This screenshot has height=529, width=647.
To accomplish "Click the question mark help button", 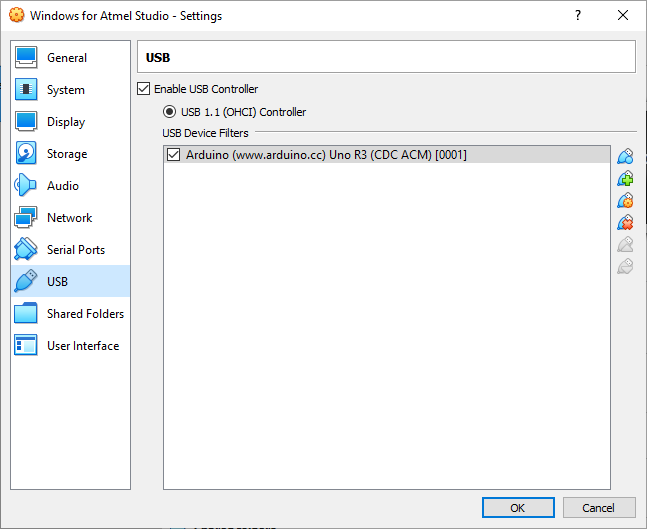I will [x=578, y=16].
